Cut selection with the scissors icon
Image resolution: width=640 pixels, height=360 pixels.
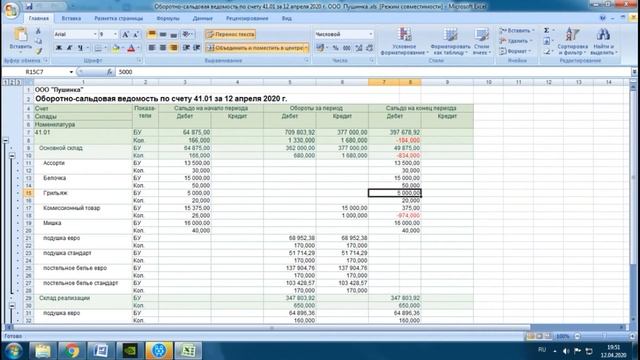(x=38, y=31)
